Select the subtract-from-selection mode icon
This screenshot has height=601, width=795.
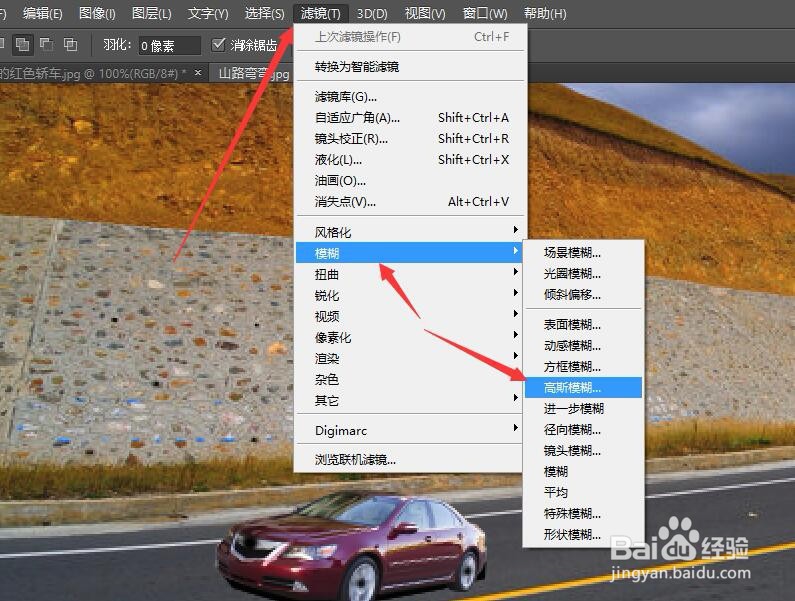coord(47,45)
